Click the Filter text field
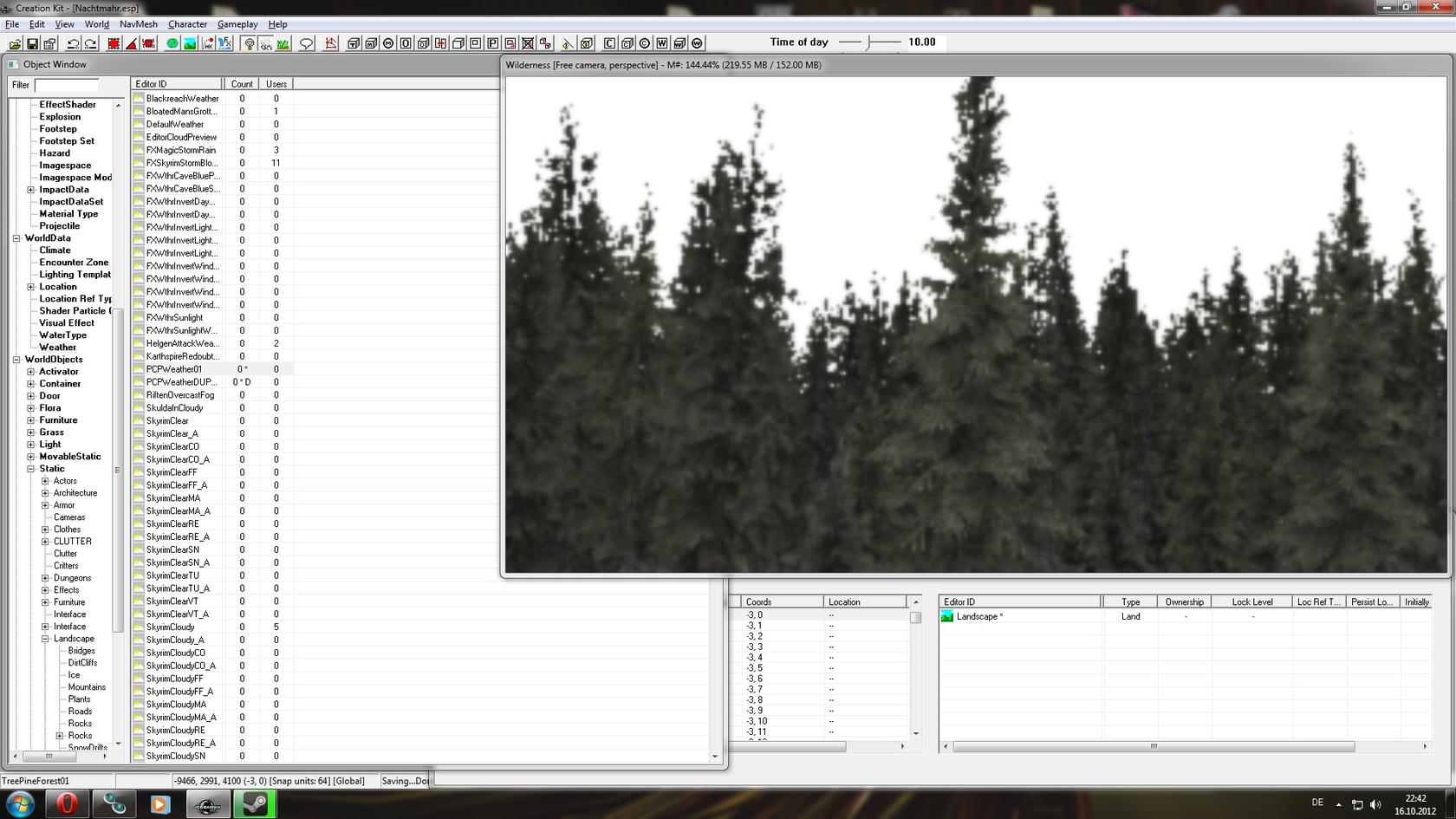This screenshot has height=819, width=1456. coord(66,85)
